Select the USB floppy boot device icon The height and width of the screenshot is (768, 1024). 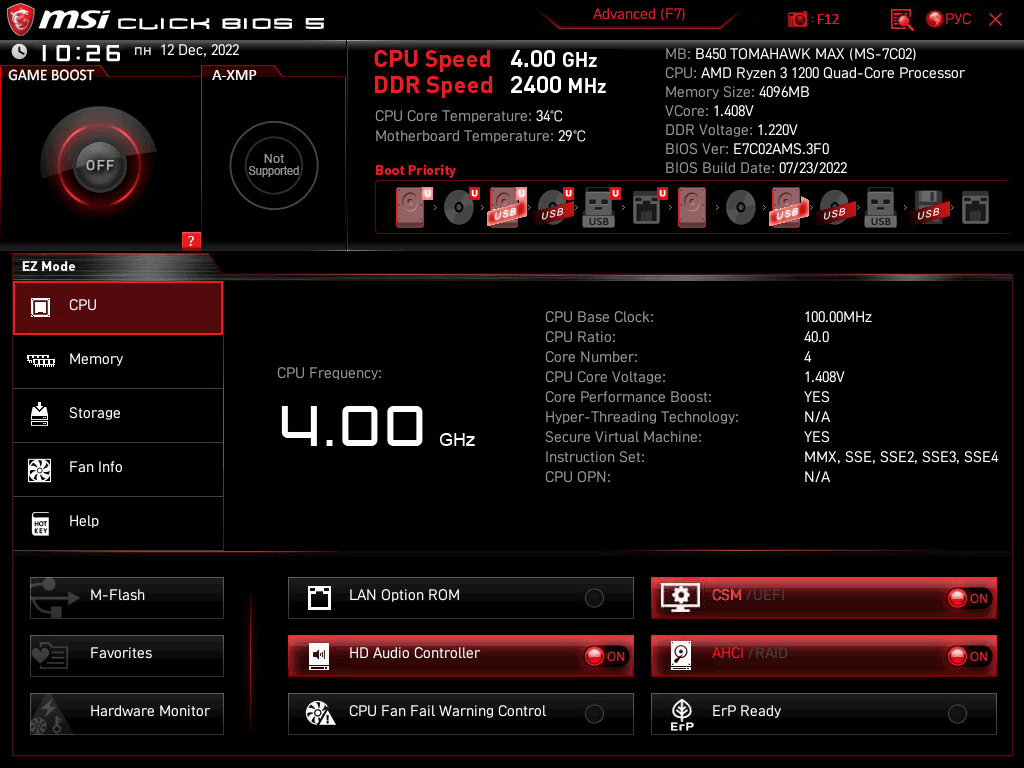(x=929, y=207)
